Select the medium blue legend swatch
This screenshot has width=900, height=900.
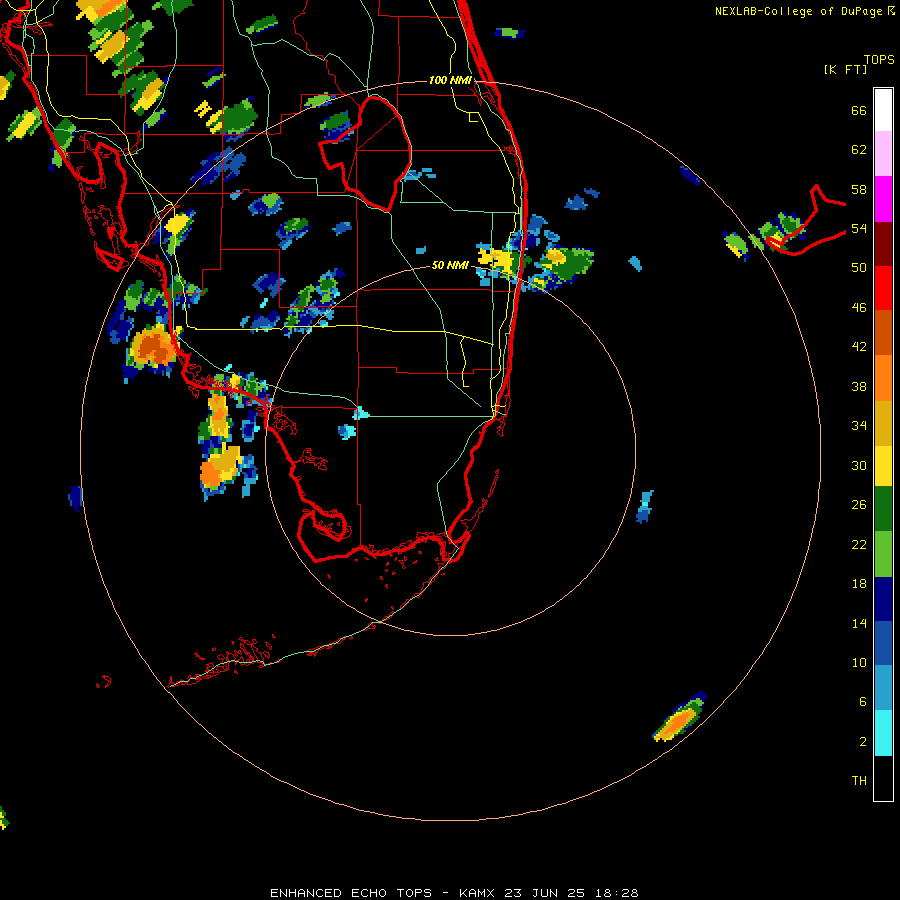point(883,643)
